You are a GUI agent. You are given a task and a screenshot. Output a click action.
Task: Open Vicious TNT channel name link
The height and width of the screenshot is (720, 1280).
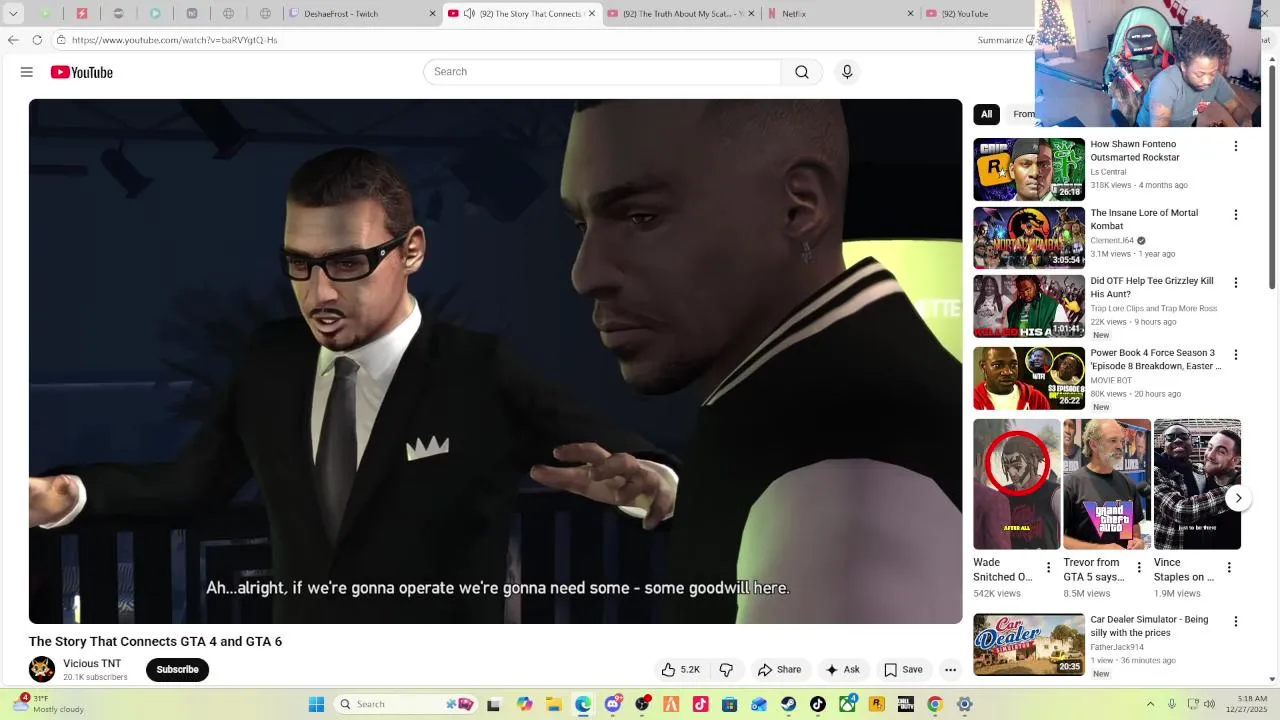click(92, 664)
